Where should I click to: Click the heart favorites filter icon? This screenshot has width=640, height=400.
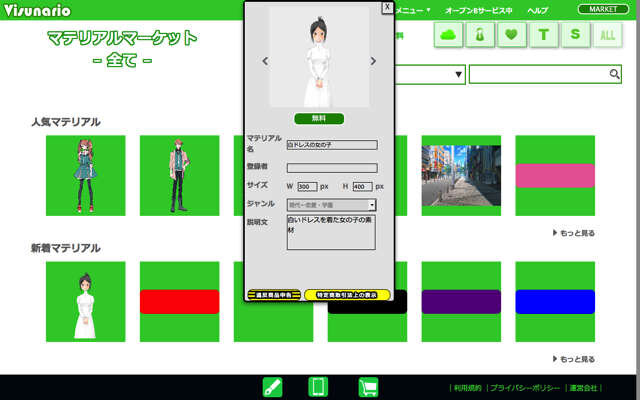pyautogui.click(x=511, y=35)
